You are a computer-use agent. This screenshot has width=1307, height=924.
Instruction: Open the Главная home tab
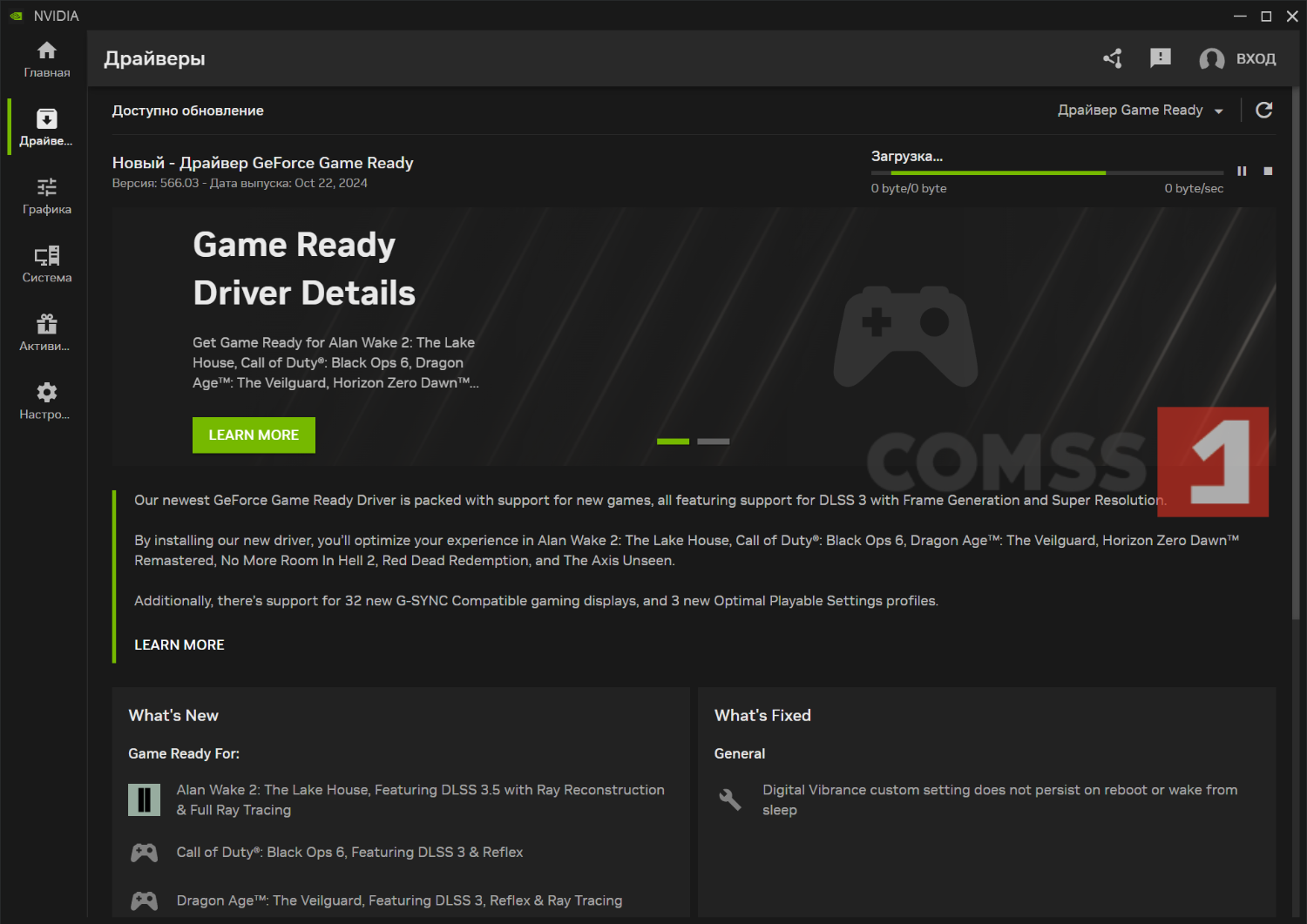coord(47,59)
